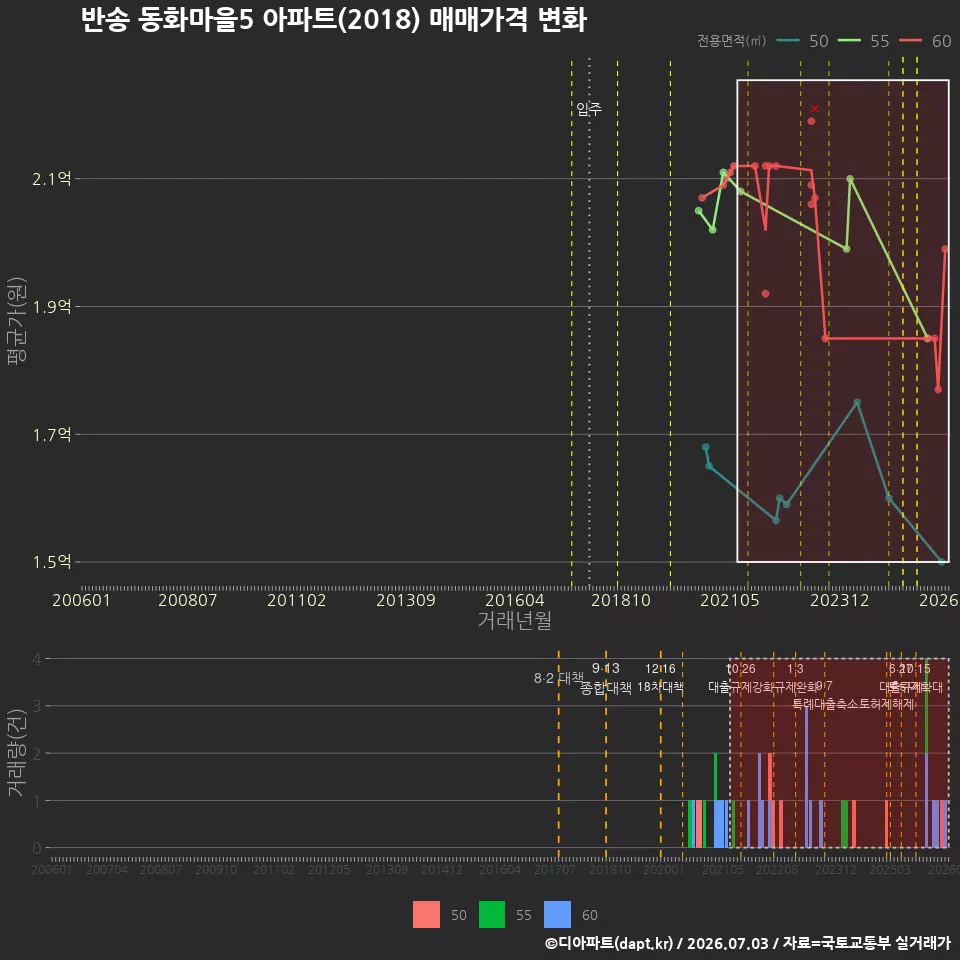Click the volume axis tick label 3

37,706
